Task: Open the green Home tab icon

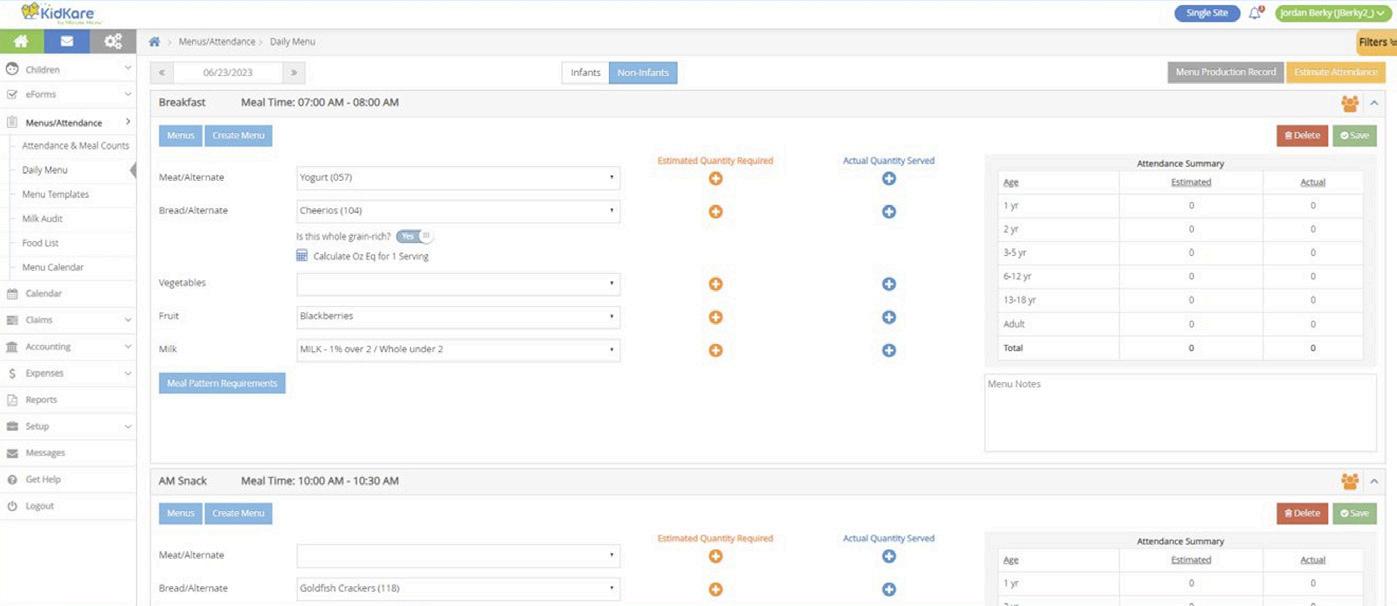Action: (21, 42)
